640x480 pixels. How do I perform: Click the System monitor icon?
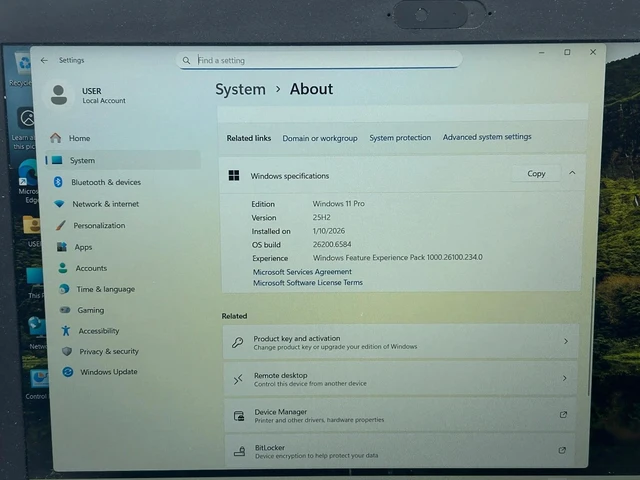point(57,160)
